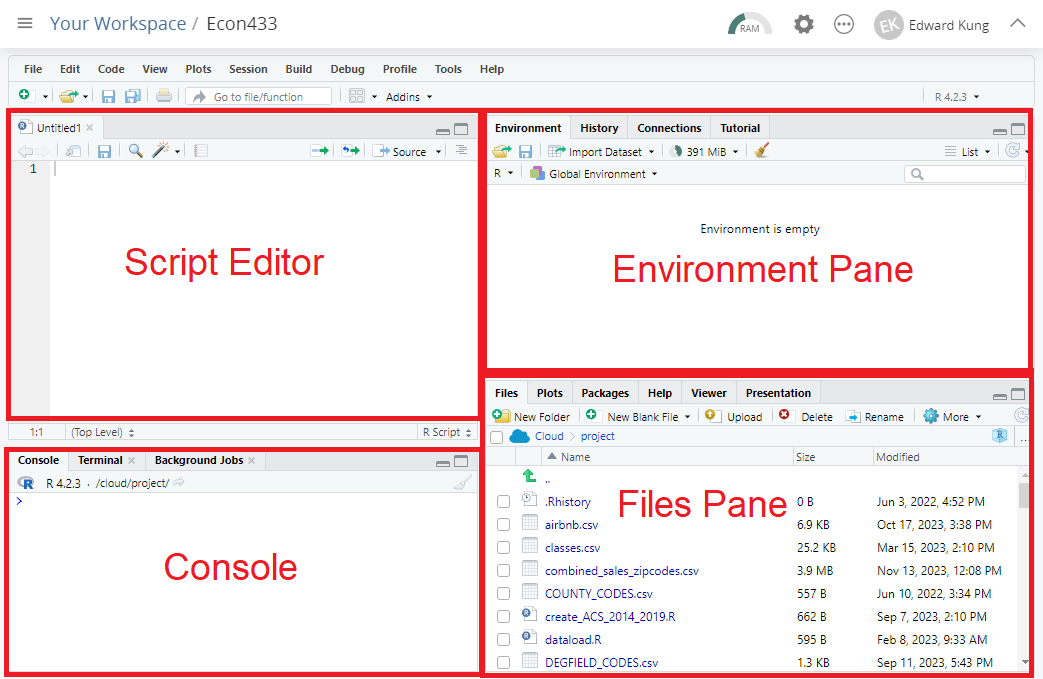Open Import Dataset dropdown
Viewport: 1043px width, 679px height.
tap(601, 152)
